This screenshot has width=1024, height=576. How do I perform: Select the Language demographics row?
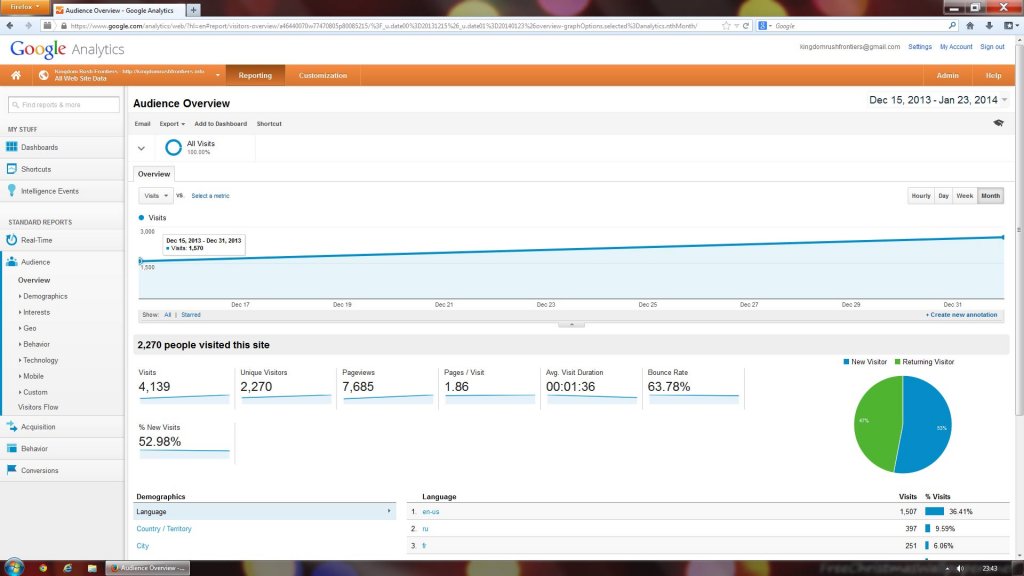point(264,512)
